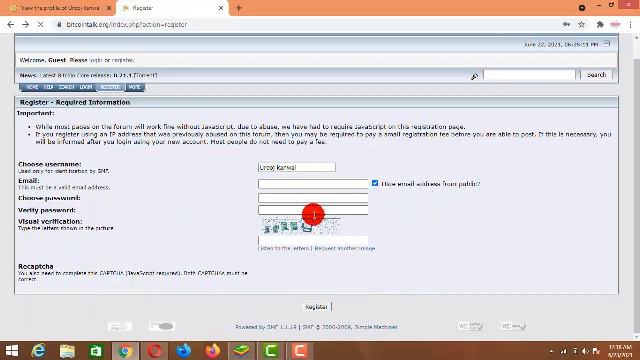Click the taskbar clock
The image size is (640, 360).
point(620,351)
